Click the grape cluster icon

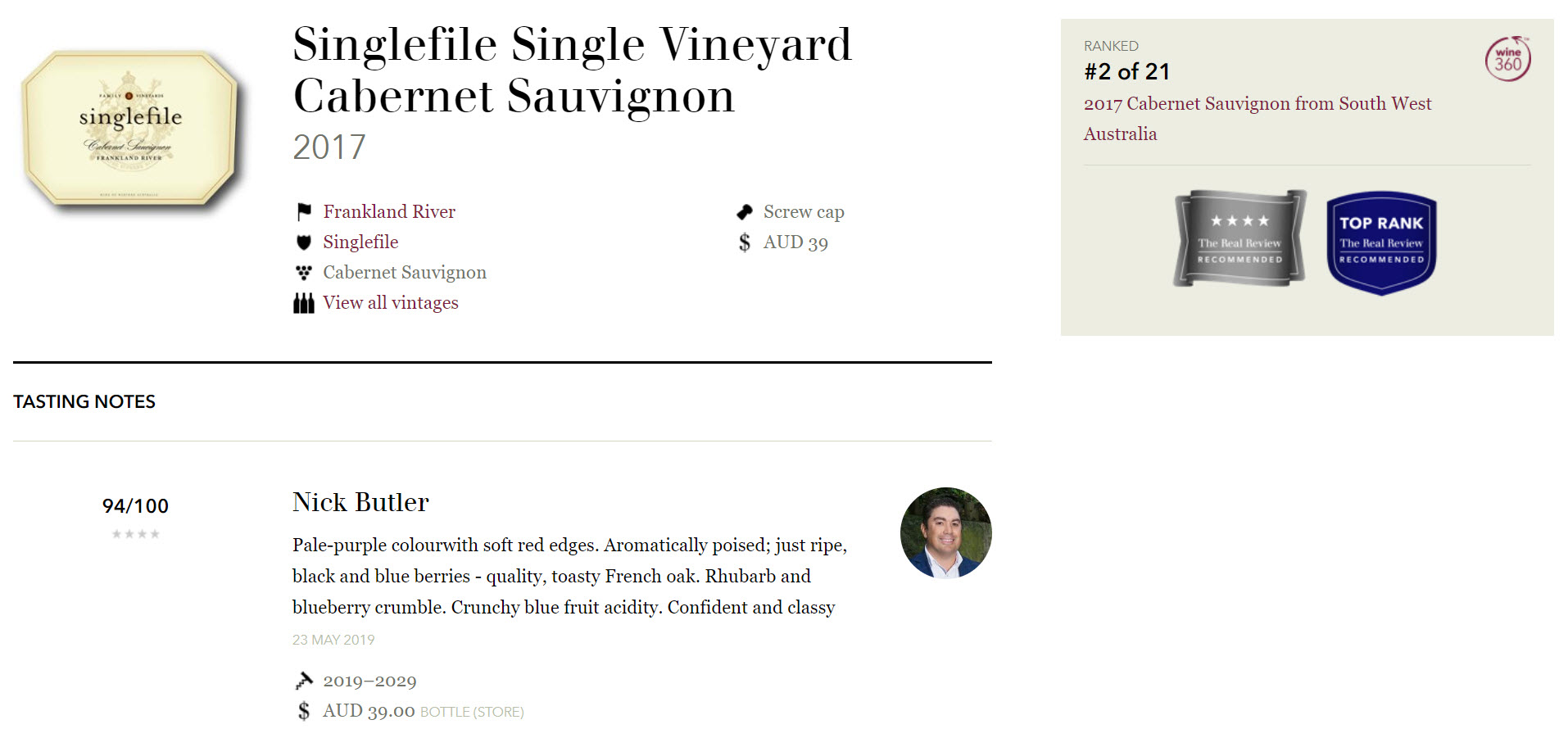tap(304, 273)
